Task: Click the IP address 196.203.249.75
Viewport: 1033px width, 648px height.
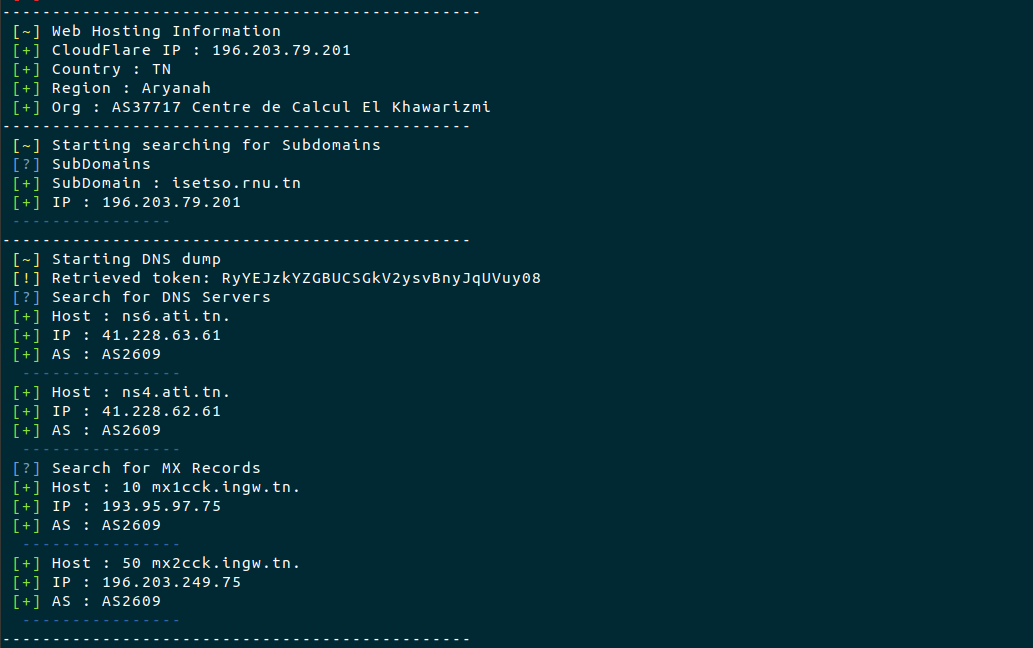Action: point(171,582)
